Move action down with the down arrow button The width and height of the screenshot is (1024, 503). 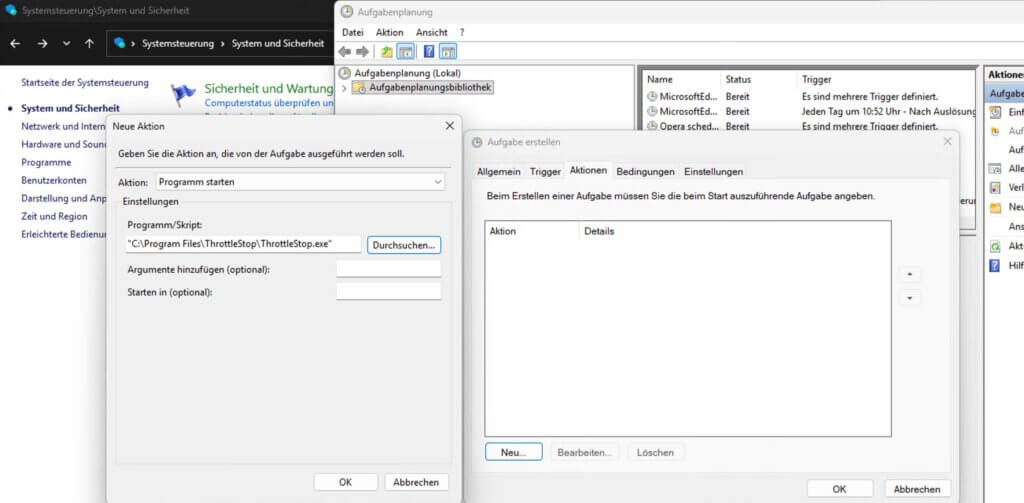coord(910,298)
